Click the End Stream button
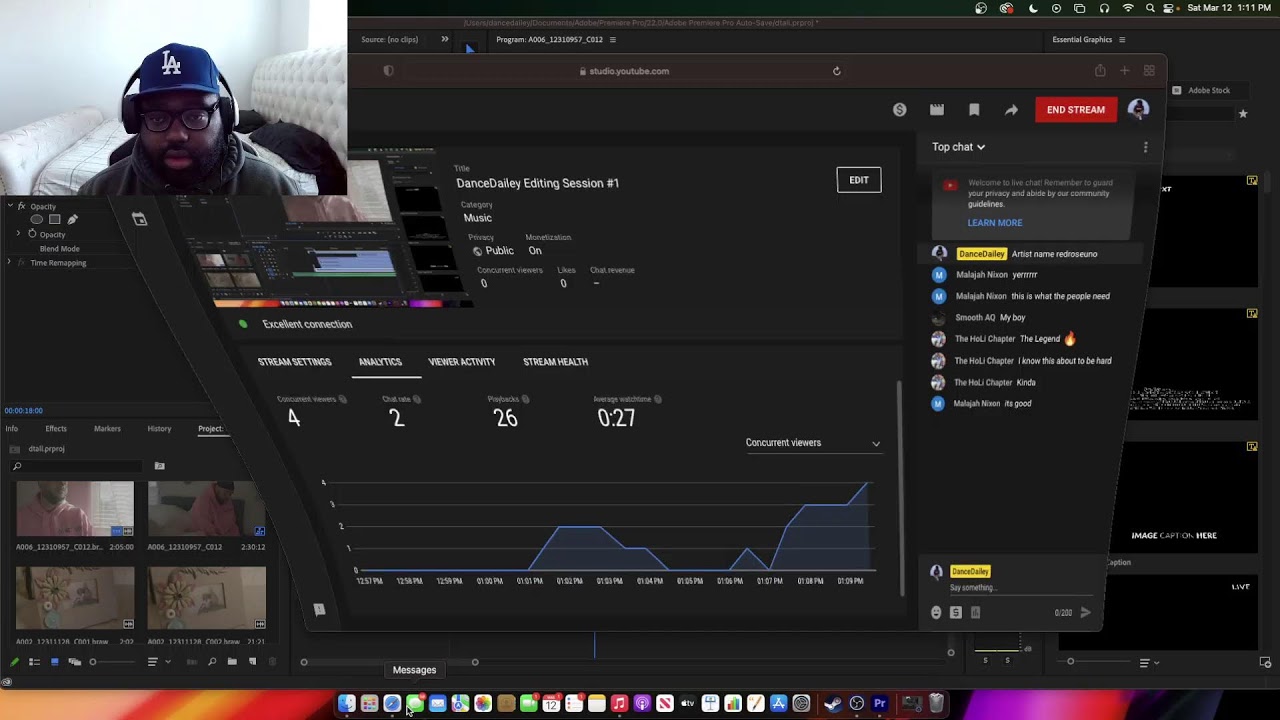This screenshot has height=720, width=1280. [1076, 110]
